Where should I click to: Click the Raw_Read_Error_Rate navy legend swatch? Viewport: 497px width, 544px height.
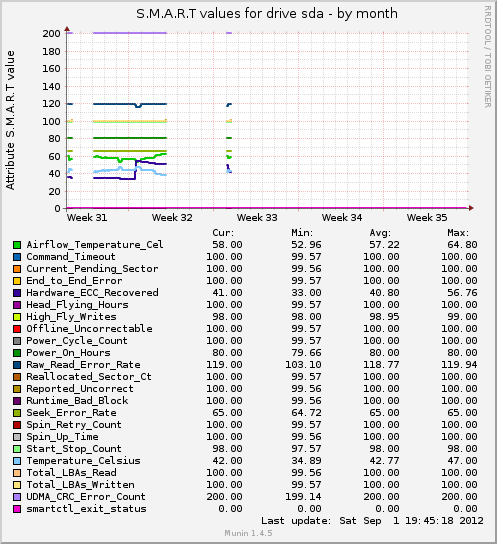(x=17, y=365)
